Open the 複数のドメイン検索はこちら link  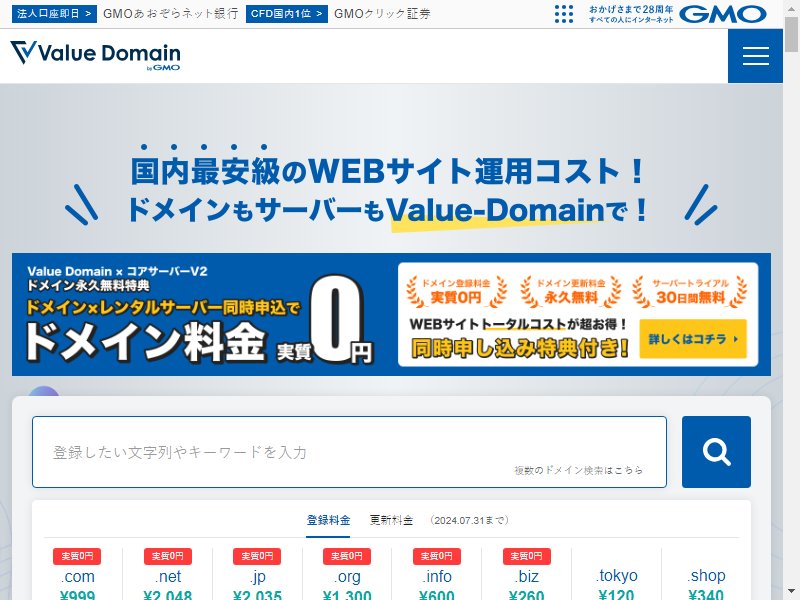tap(578, 470)
